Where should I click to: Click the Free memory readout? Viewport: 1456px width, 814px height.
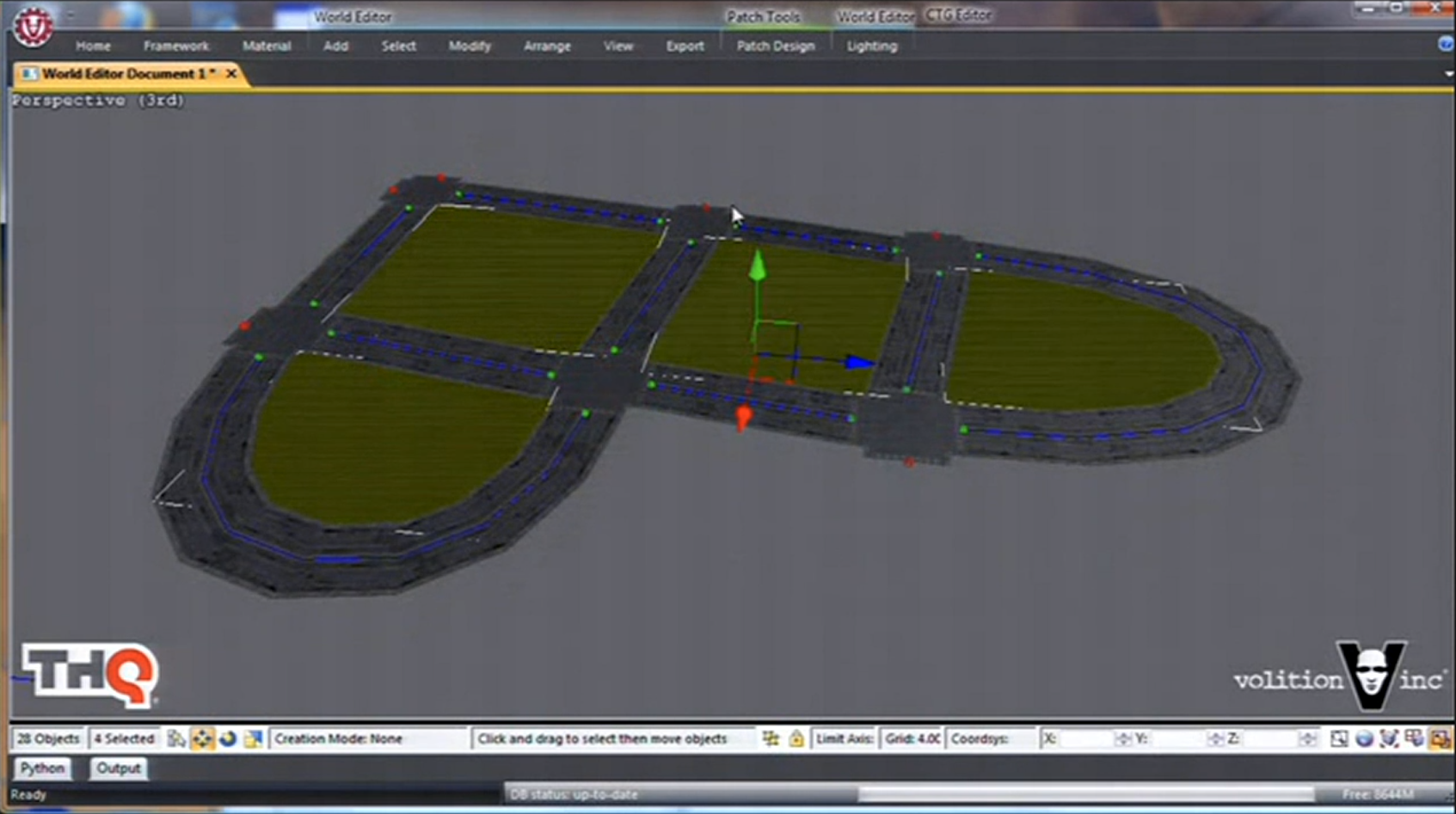pyautogui.click(x=1378, y=794)
